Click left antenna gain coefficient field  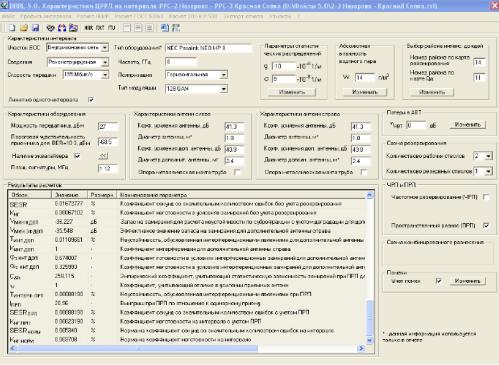[x=235, y=127]
